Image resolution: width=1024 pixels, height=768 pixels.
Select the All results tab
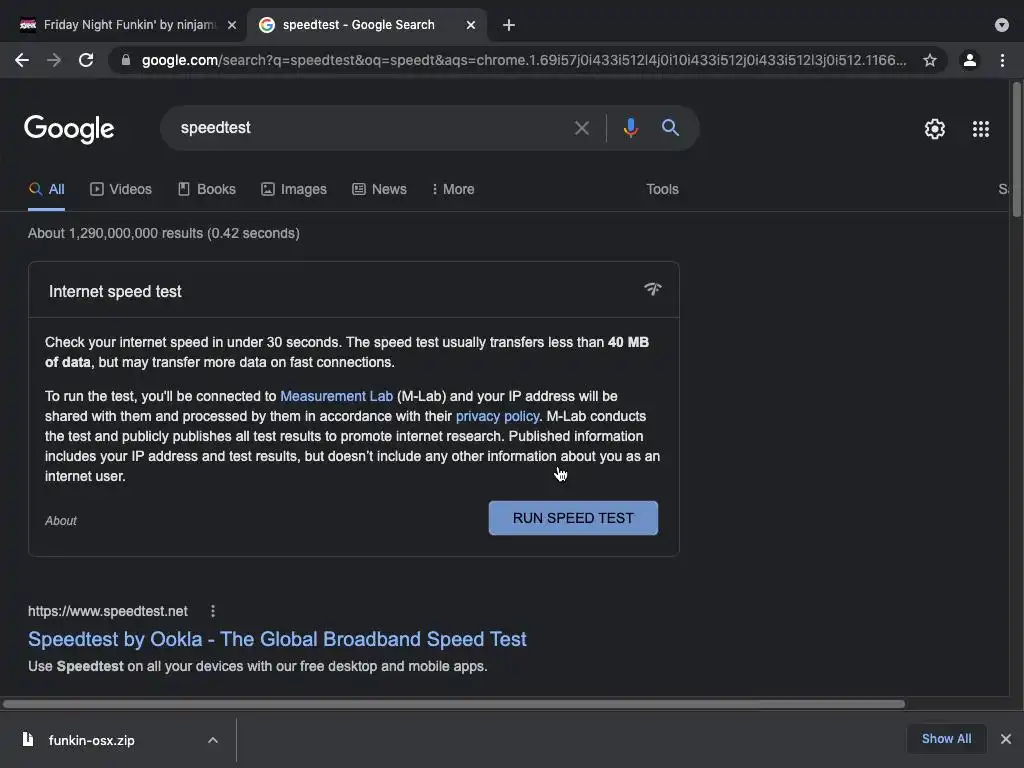[x=46, y=189]
